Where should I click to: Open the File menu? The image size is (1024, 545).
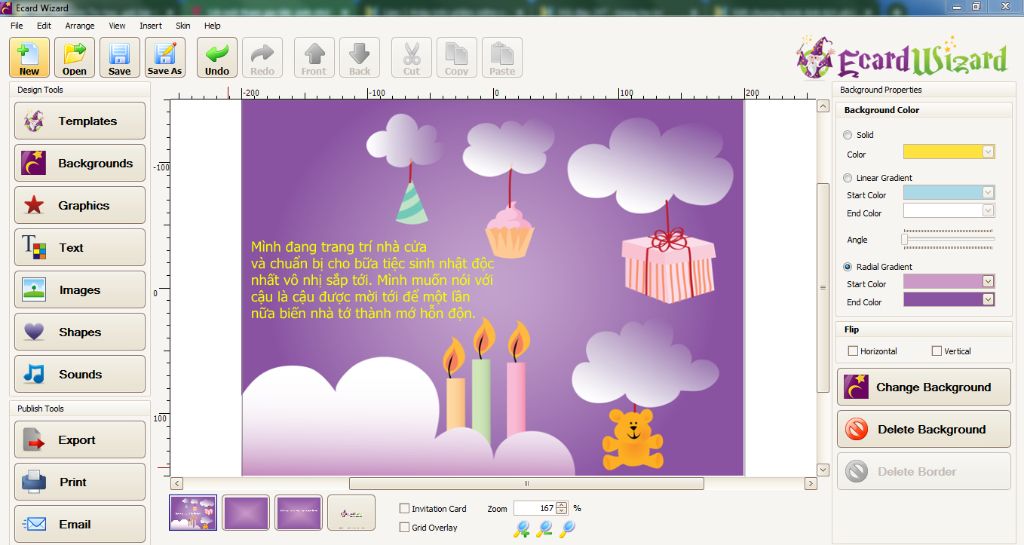pyautogui.click(x=17, y=25)
